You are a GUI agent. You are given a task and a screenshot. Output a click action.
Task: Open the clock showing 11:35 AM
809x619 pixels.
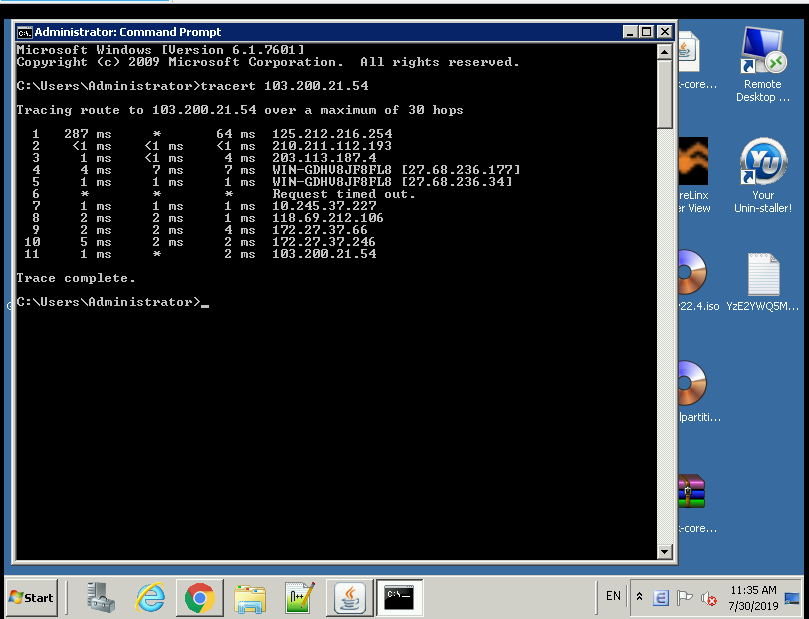[753, 597]
